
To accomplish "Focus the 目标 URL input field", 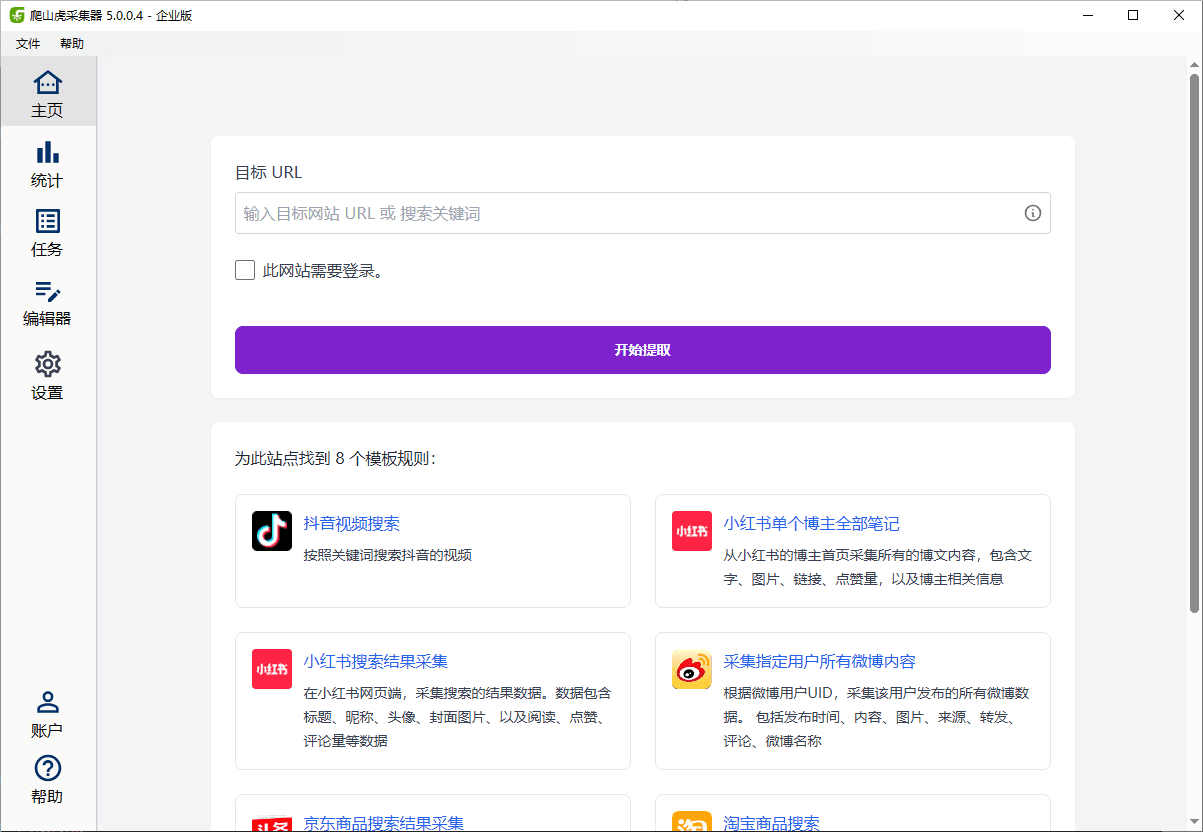I will coord(643,213).
